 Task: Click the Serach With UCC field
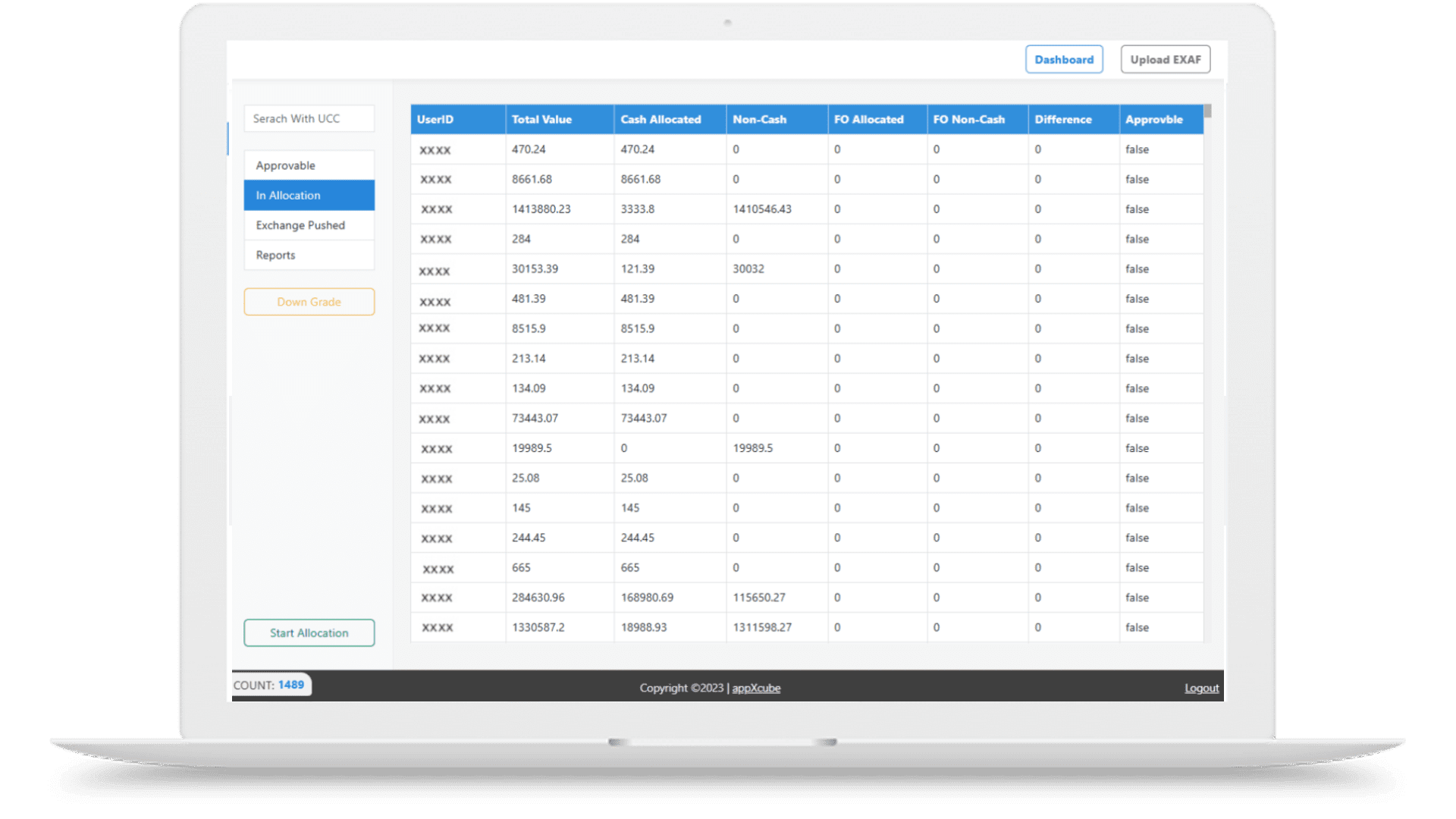tap(309, 119)
